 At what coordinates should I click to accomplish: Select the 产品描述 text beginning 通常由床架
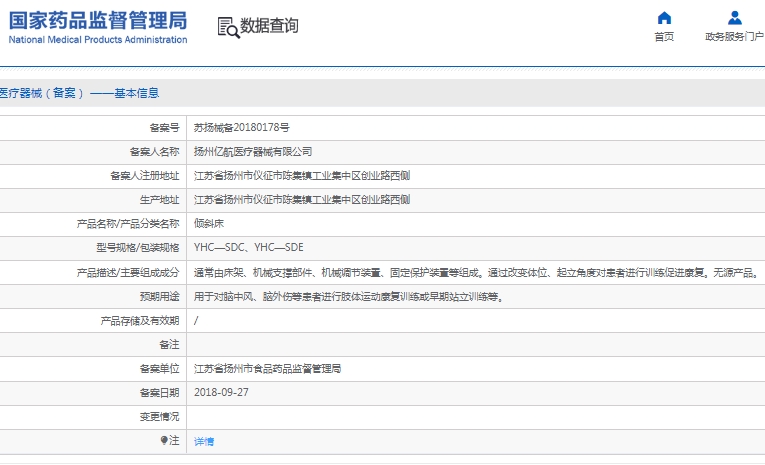pos(476,272)
